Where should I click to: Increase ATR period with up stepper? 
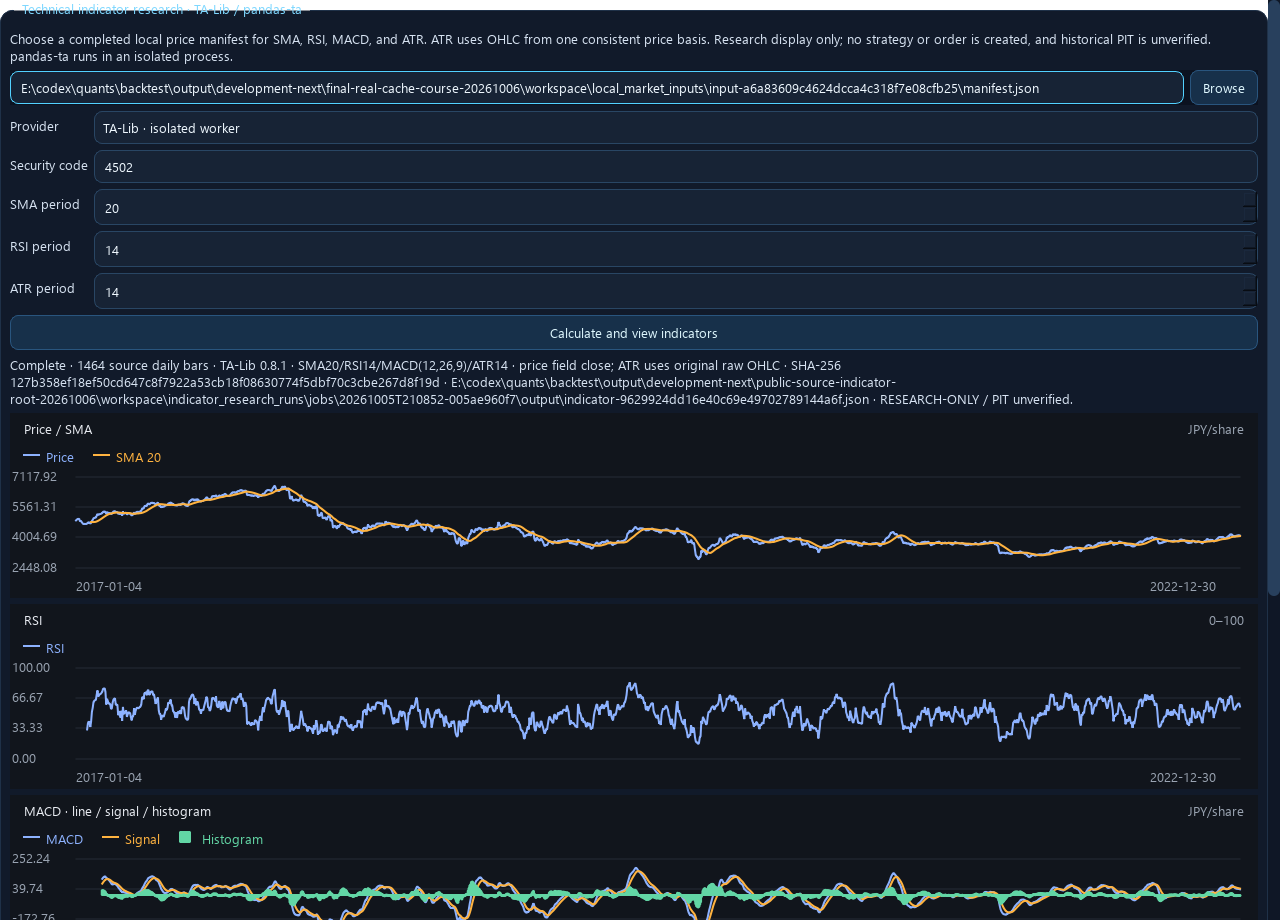[x=1249, y=282]
